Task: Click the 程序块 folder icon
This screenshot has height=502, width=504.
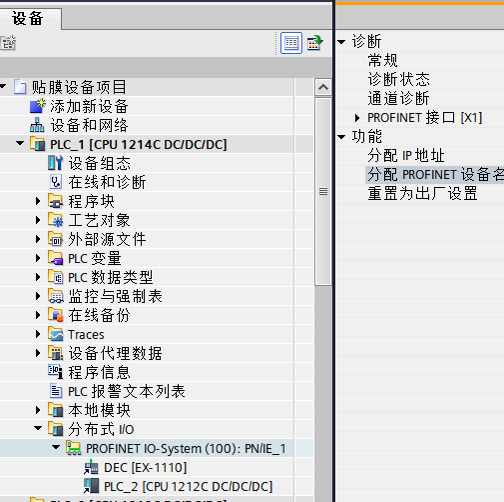Action: coord(56,201)
